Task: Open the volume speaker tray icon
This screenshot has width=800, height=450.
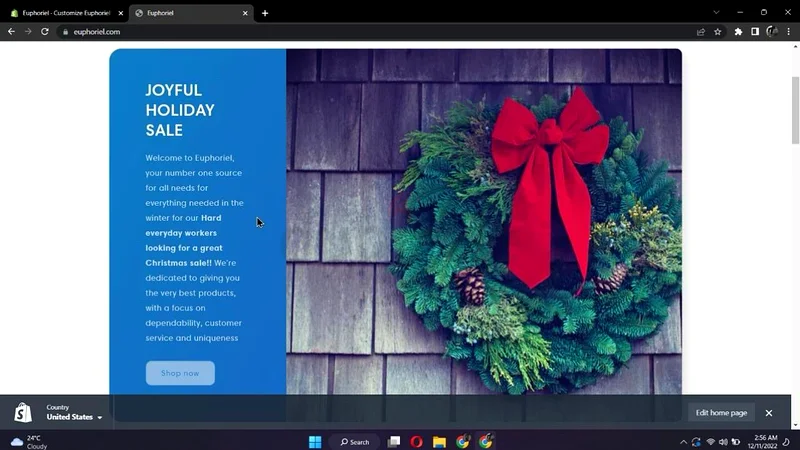Action: [723, 442]
